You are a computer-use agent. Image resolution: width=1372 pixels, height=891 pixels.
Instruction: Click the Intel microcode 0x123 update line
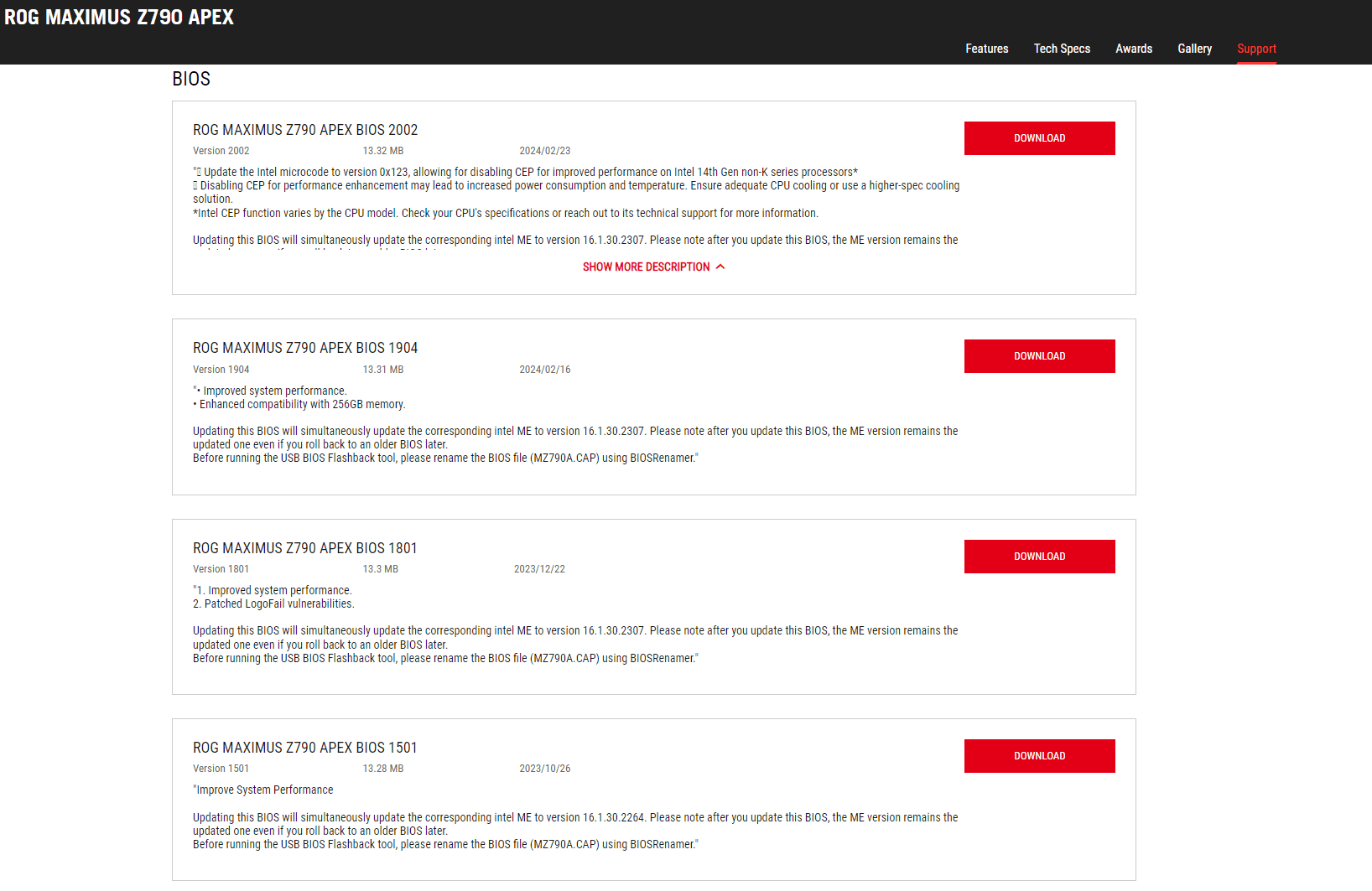click(x=526, y=172)
